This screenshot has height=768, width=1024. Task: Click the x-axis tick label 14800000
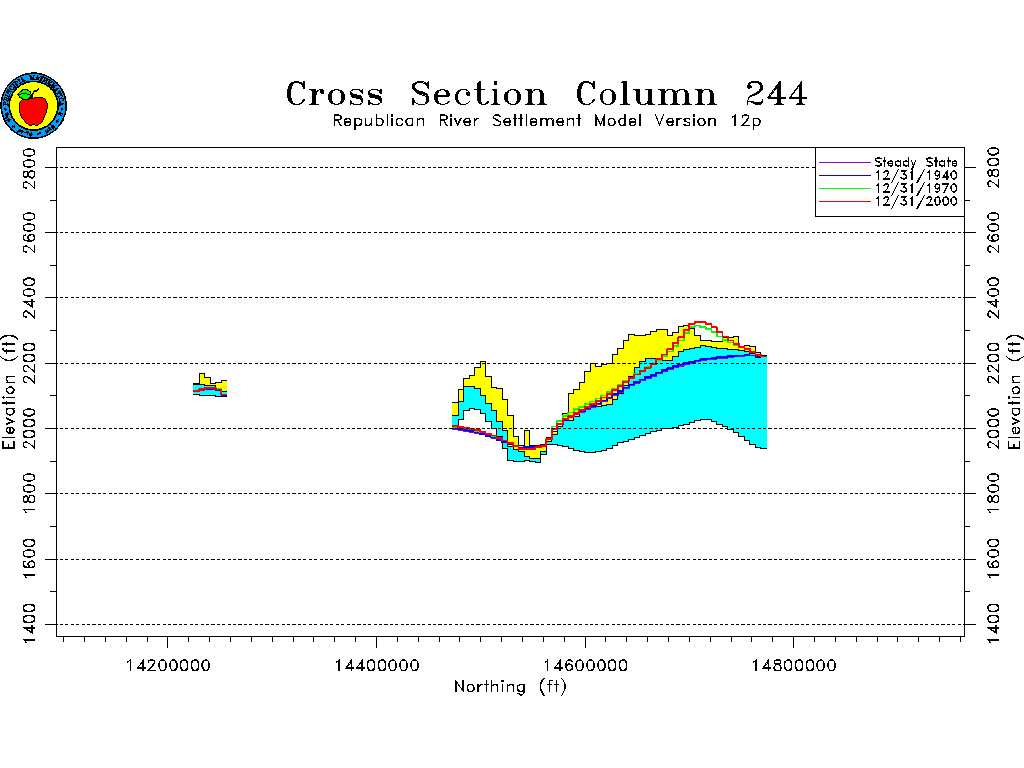click(x=794, y=665)
